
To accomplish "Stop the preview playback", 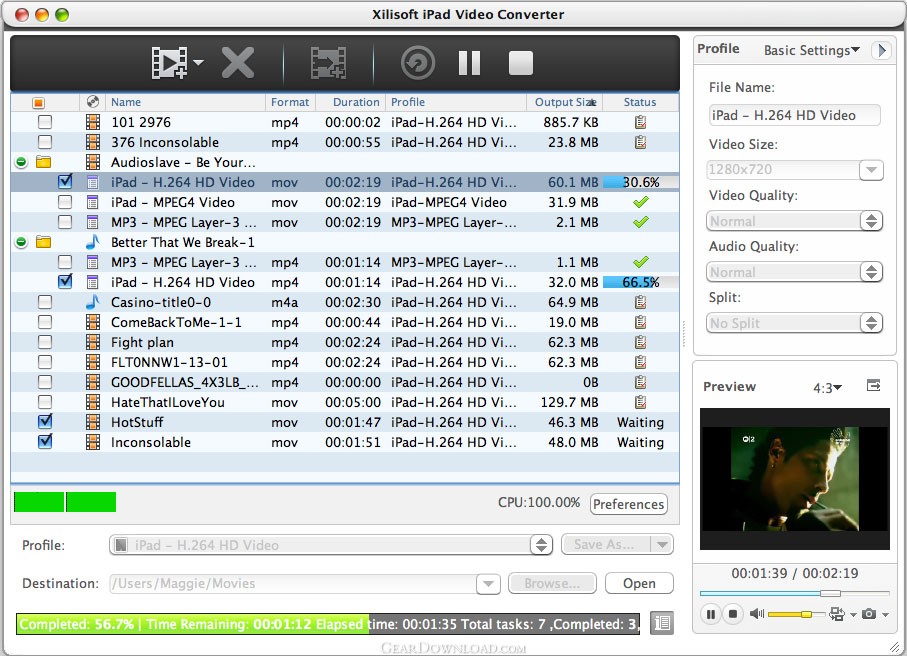I will [x=733, y=614].
